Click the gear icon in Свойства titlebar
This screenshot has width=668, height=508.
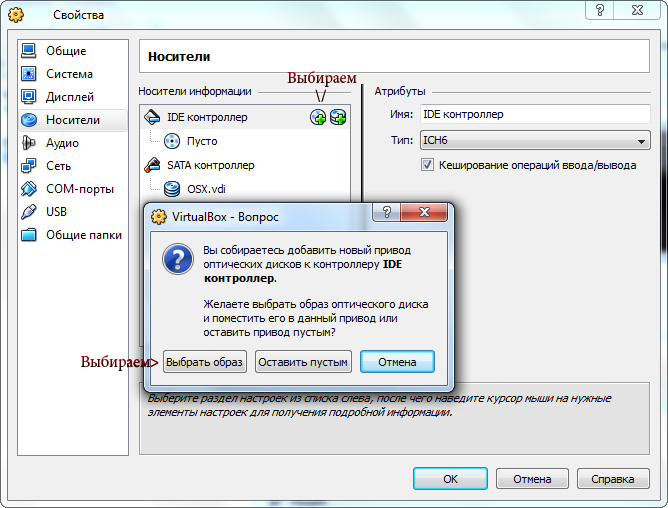coord(16,15)
